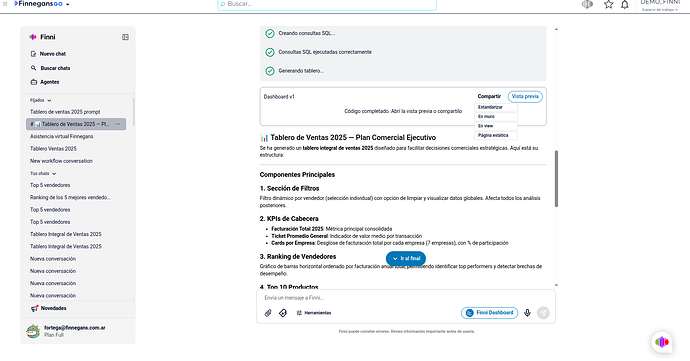
Task: Open New workflow conversation chat
Action: pyautogui.click(x=61, y=161)
